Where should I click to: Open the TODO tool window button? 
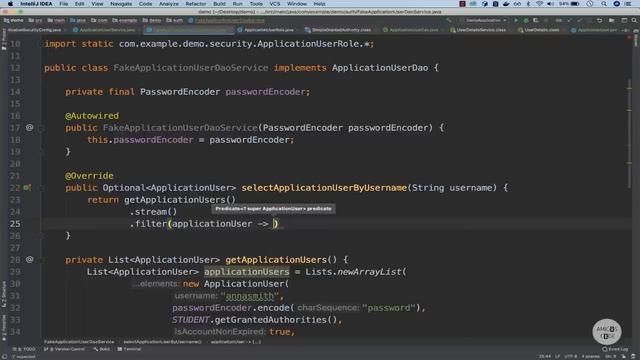(x=24, y=349)
